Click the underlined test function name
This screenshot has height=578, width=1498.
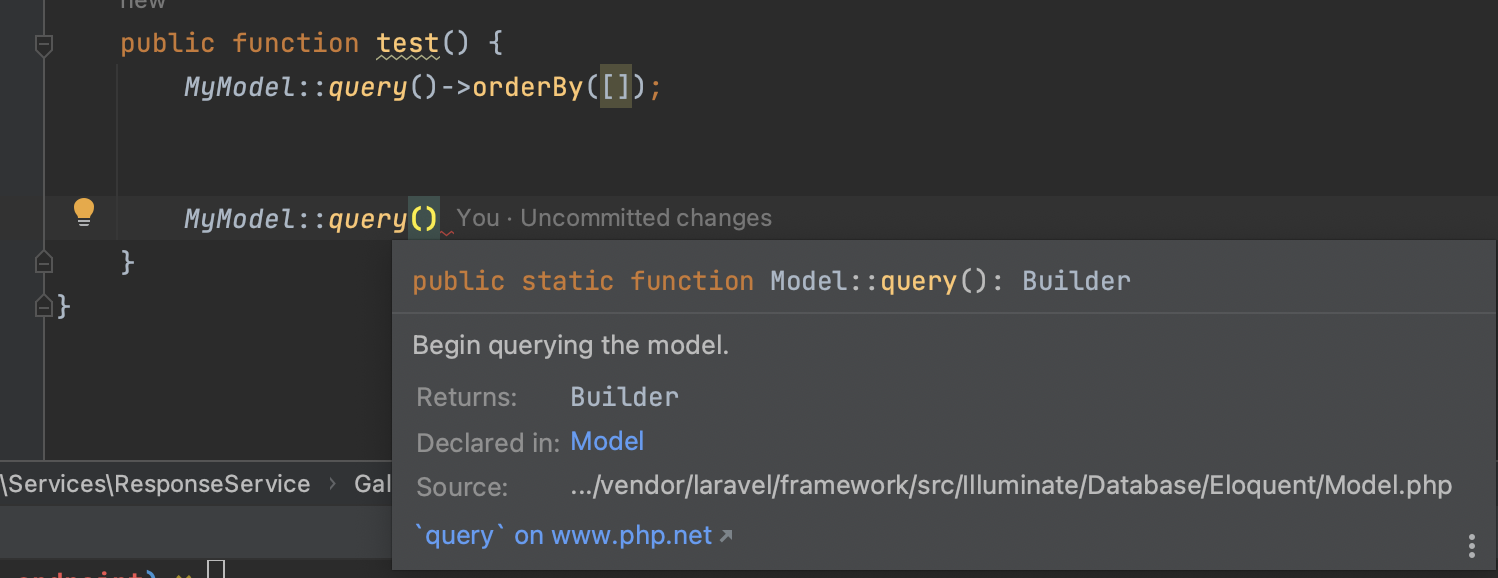[x=406, y=43]
